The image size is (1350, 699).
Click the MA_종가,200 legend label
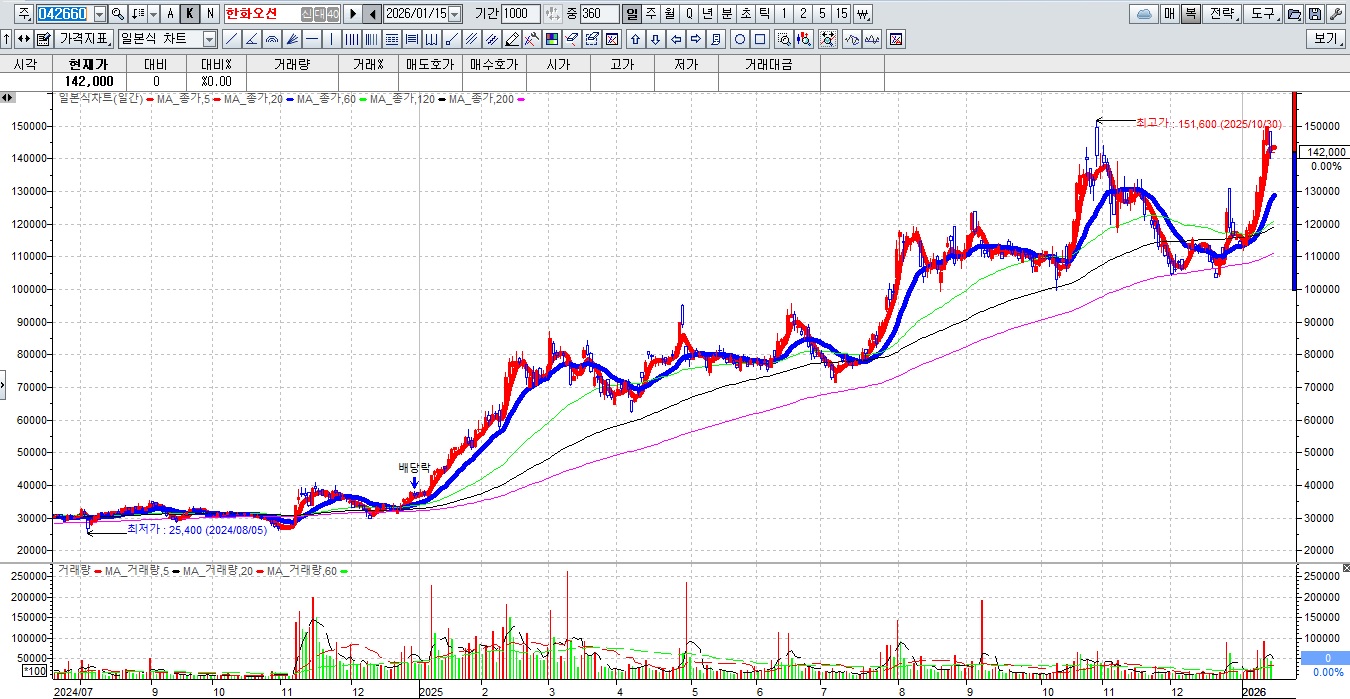pyautogui.click(x=480, y=99)
